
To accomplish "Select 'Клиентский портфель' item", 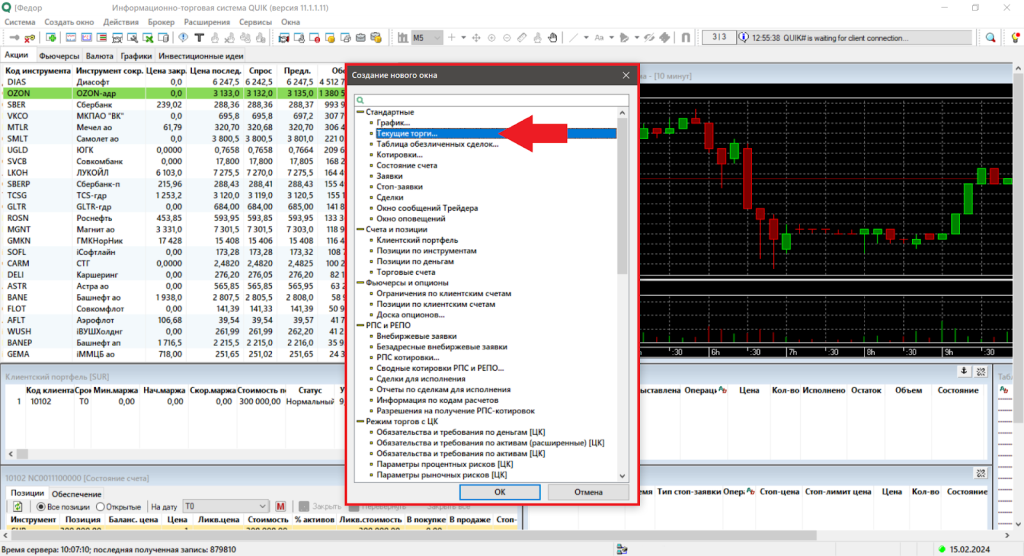I will 417,240.
